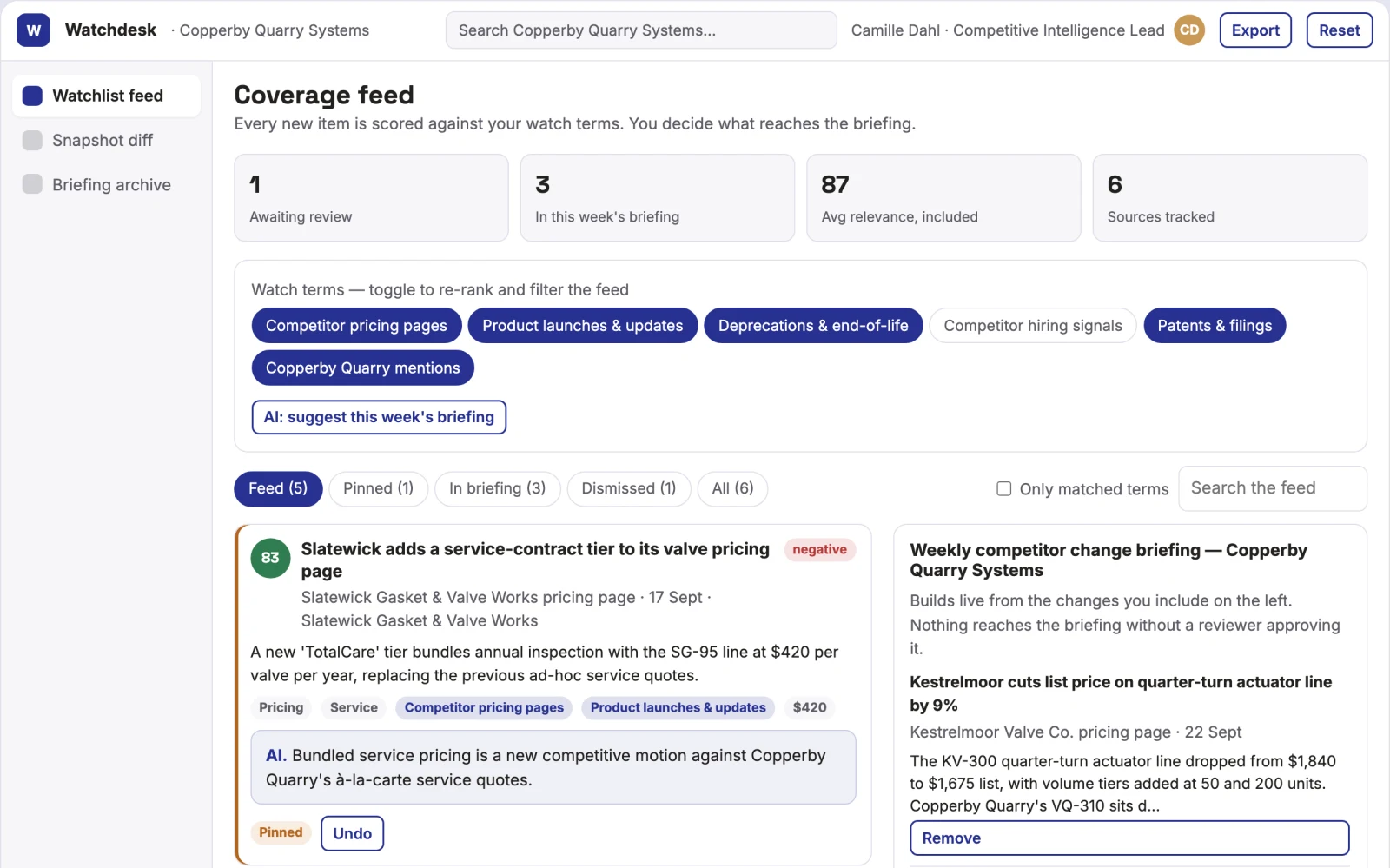1390x868 pixels.
Task: Toggle Competitor pricing pages watch term
Action: tap(356, 326)
